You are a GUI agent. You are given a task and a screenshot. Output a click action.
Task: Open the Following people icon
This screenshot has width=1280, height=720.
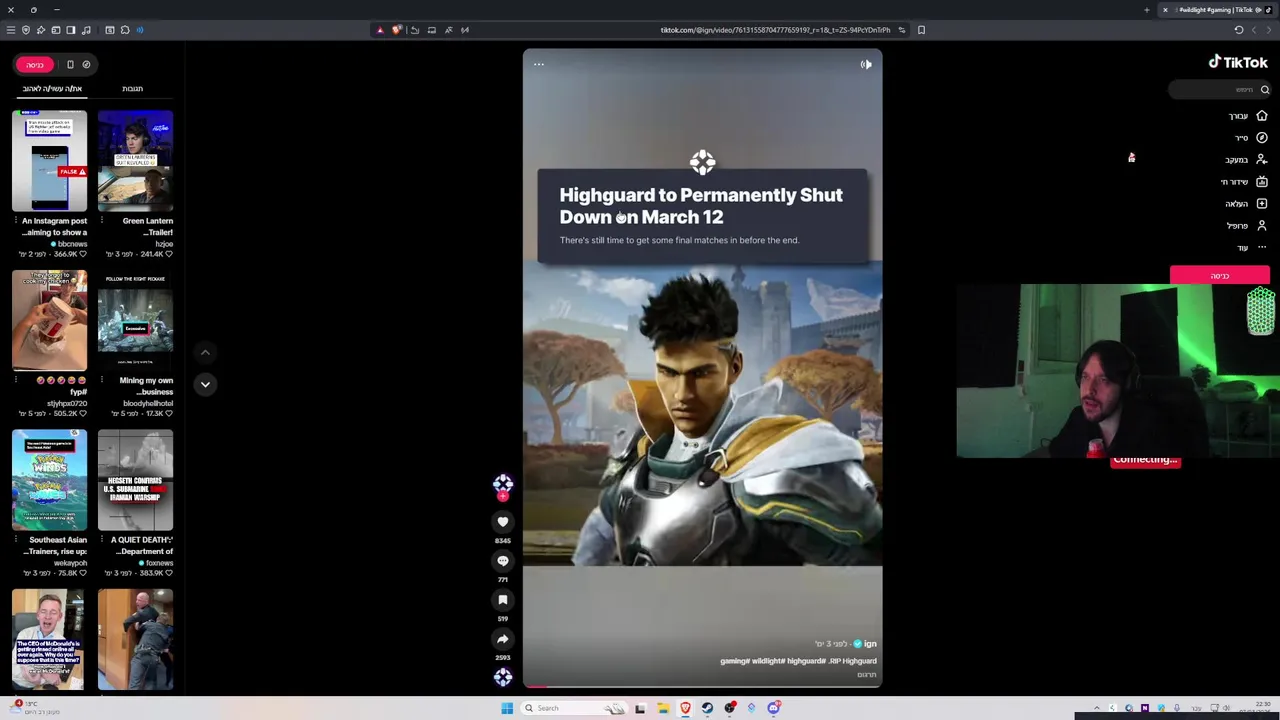[1261, 160]
